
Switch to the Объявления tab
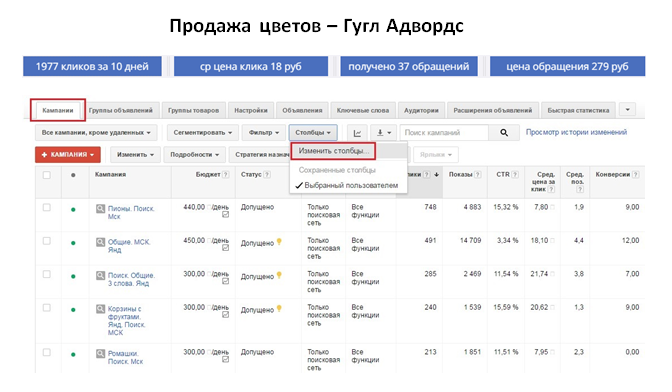click(x=302, y=111)
